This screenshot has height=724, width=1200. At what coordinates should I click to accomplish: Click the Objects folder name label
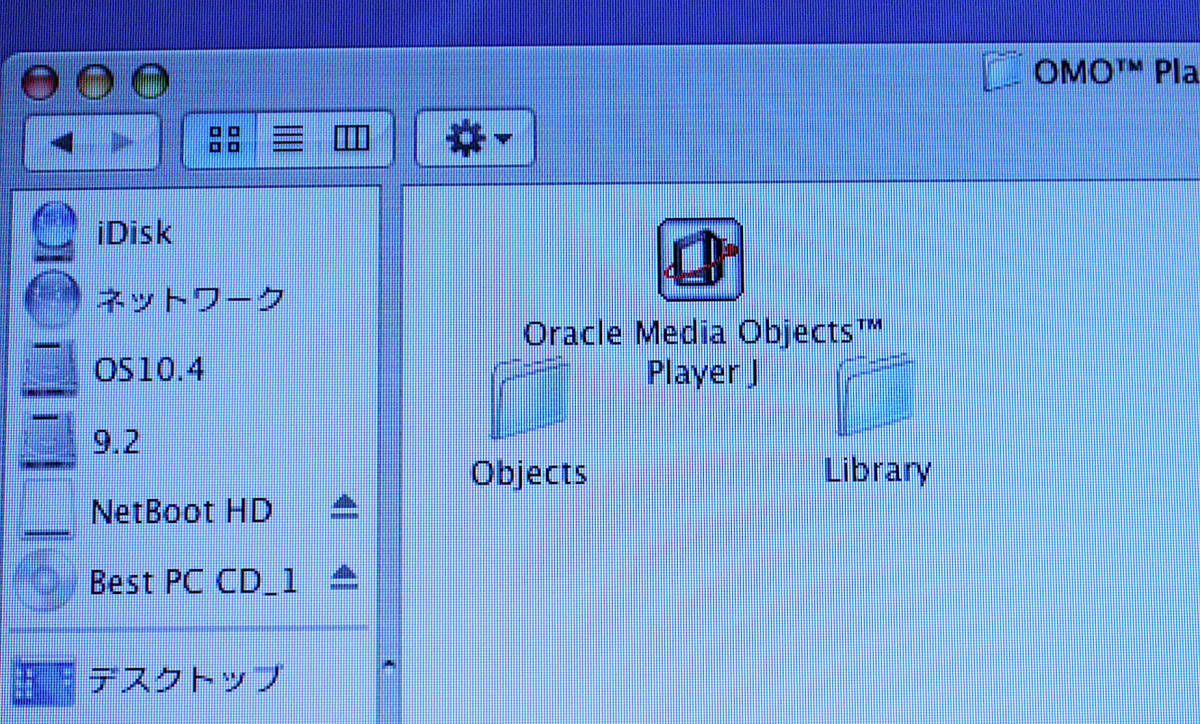click(x=529, y=473)
